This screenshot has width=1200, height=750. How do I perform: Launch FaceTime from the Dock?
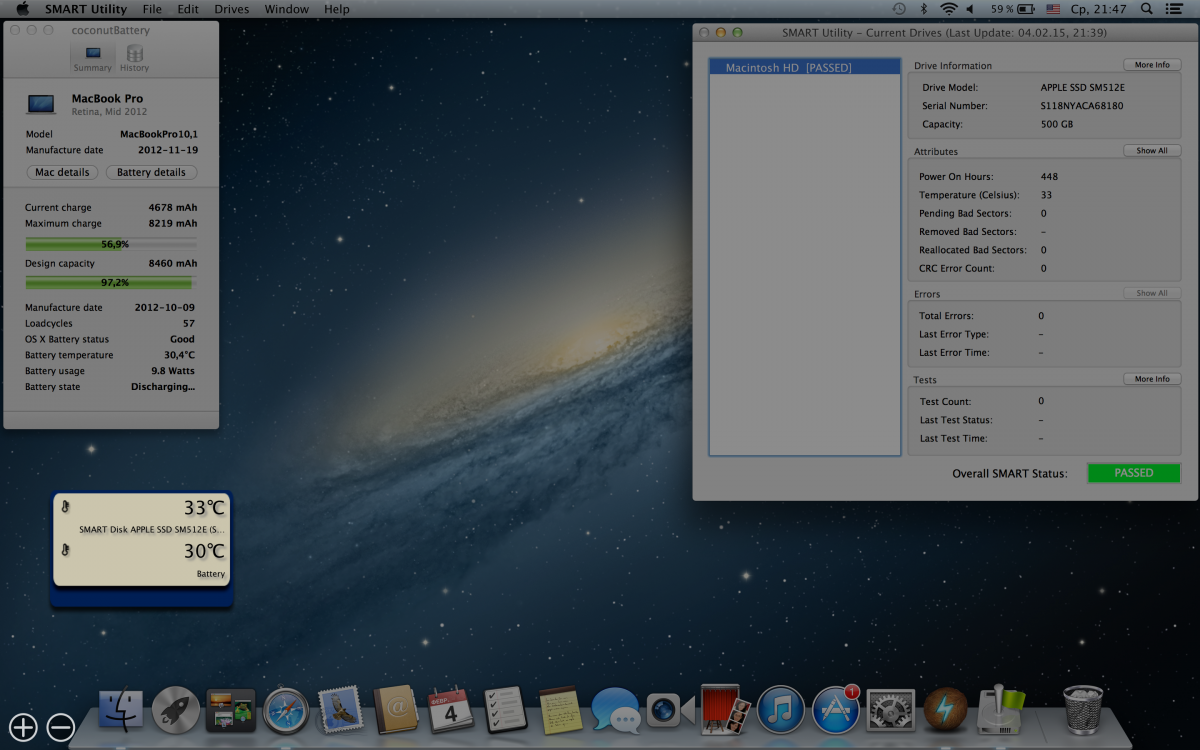670,711
